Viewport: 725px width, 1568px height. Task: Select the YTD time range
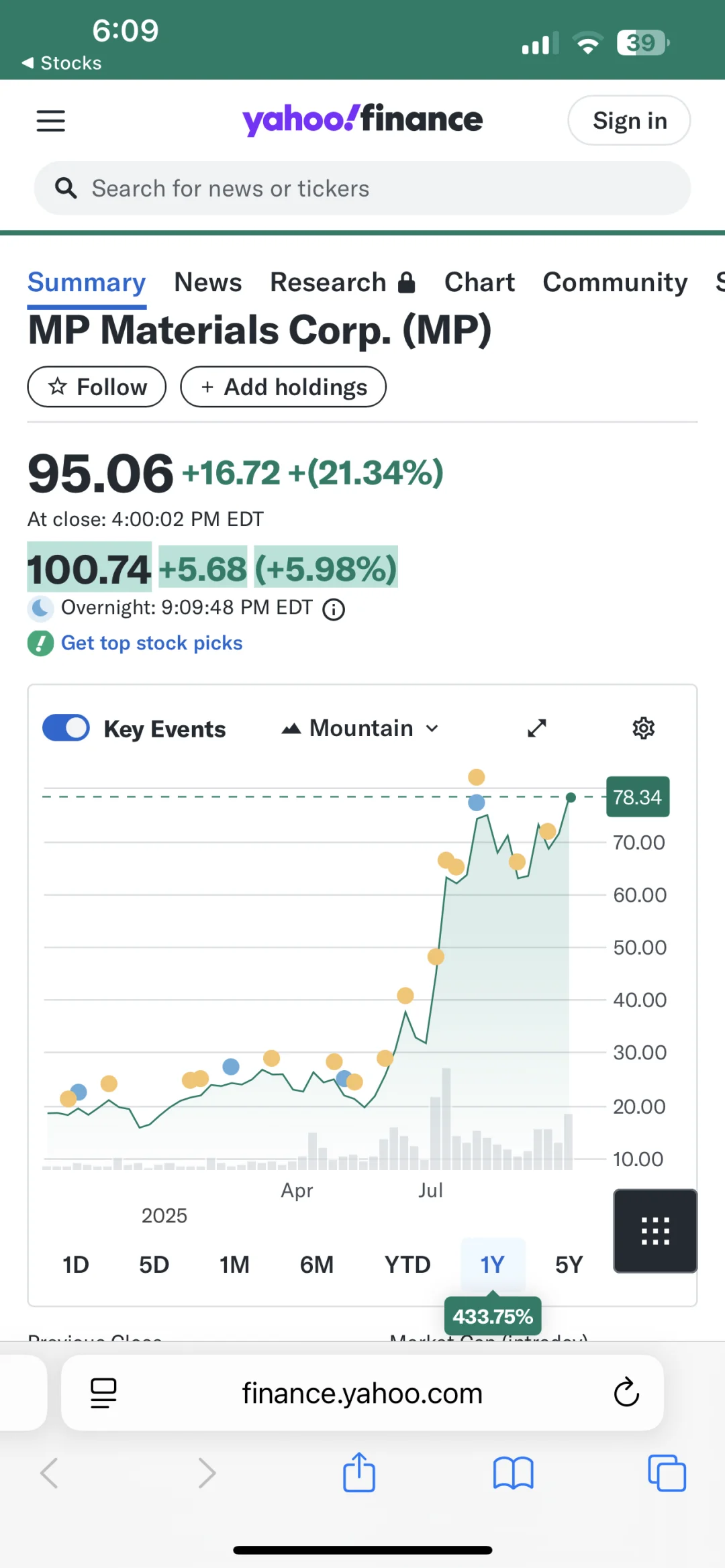coord(407,1265)
